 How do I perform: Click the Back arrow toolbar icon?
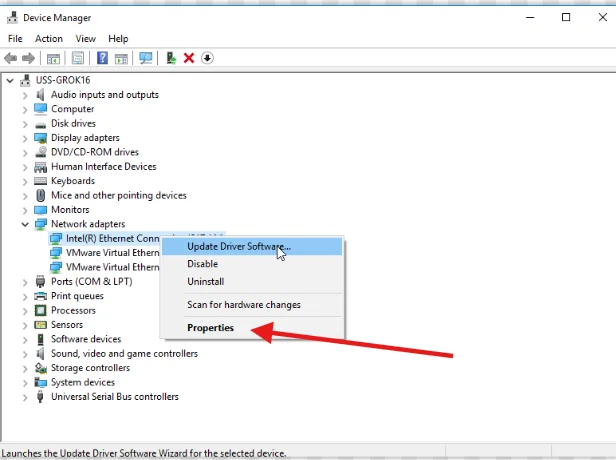click(11, 59)
